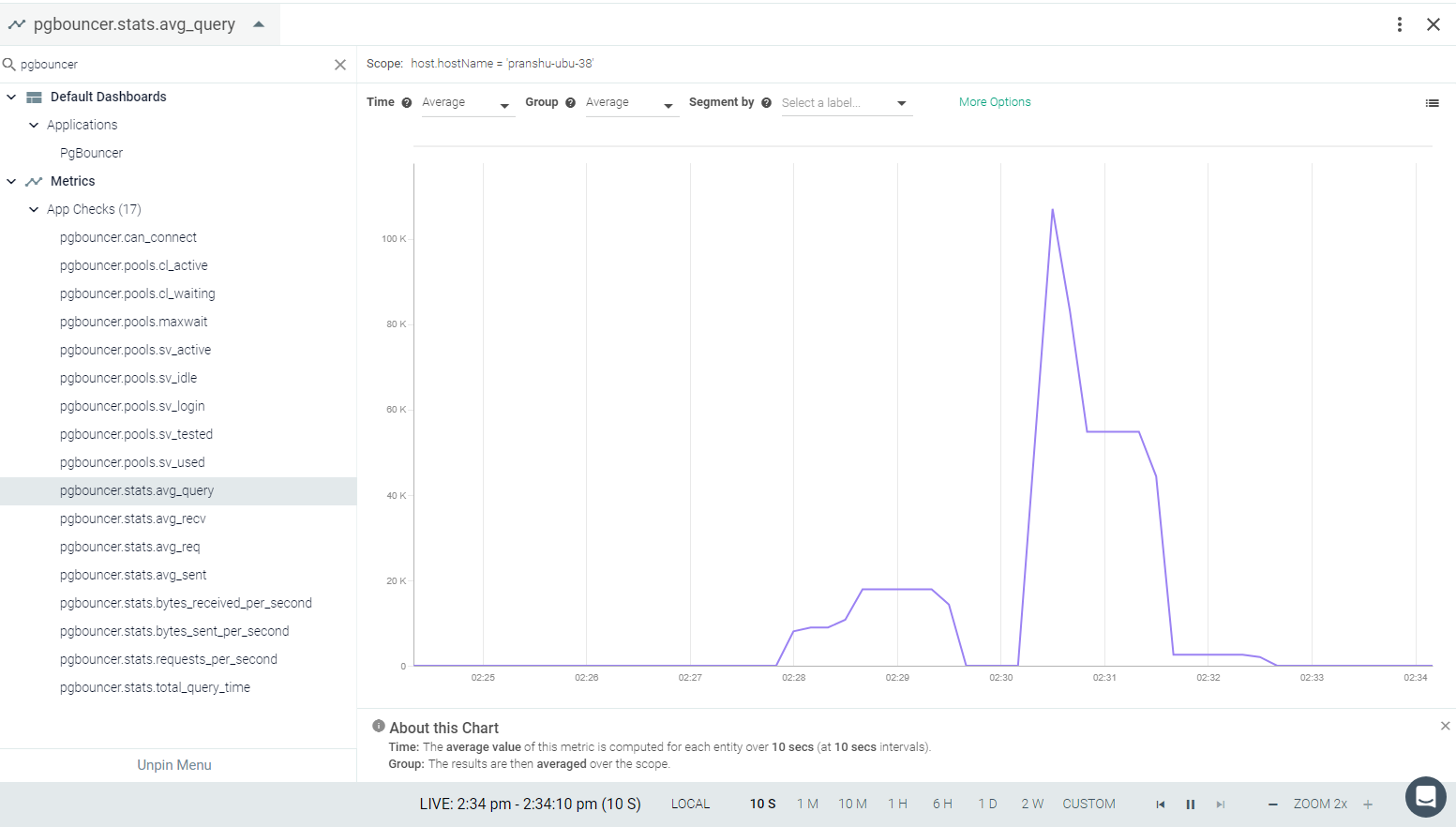The image size is (1456, 827).
Task: Open the three-dot options menu
Action: click(x=1400, y=24)
